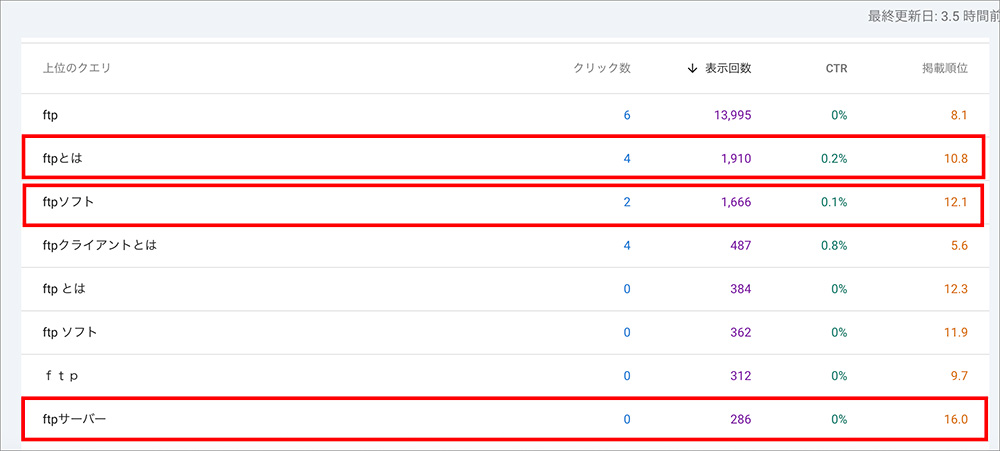This screenshot has height=451, width=1000.
Task: Click the full-width 'ｆｔｐ' query row
Action: (61, 376)
